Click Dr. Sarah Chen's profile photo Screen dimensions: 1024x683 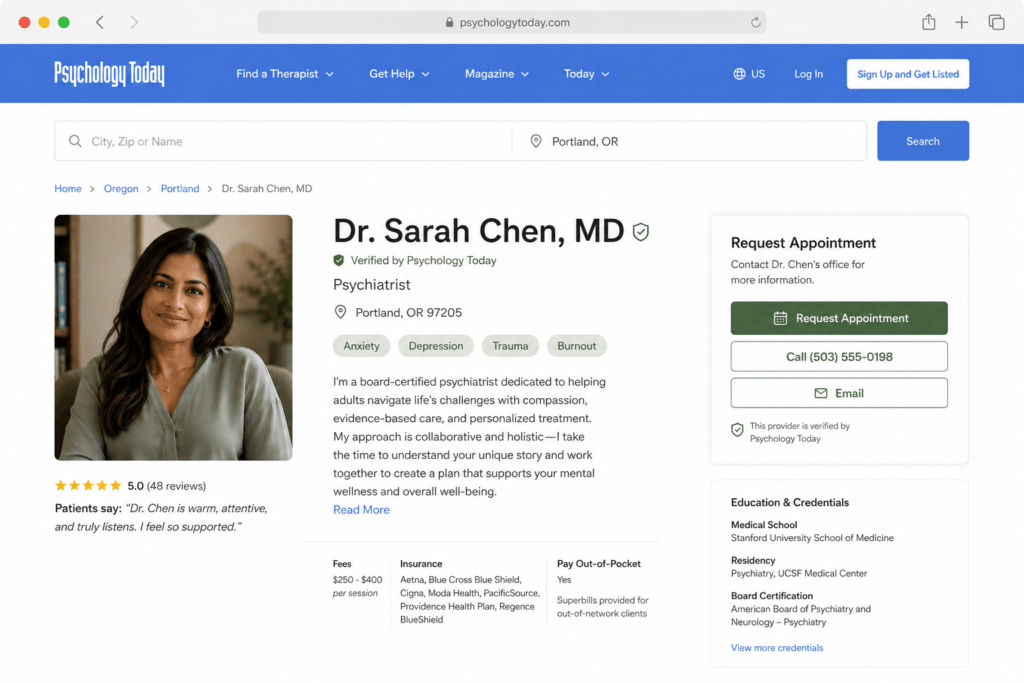point(173,338)
